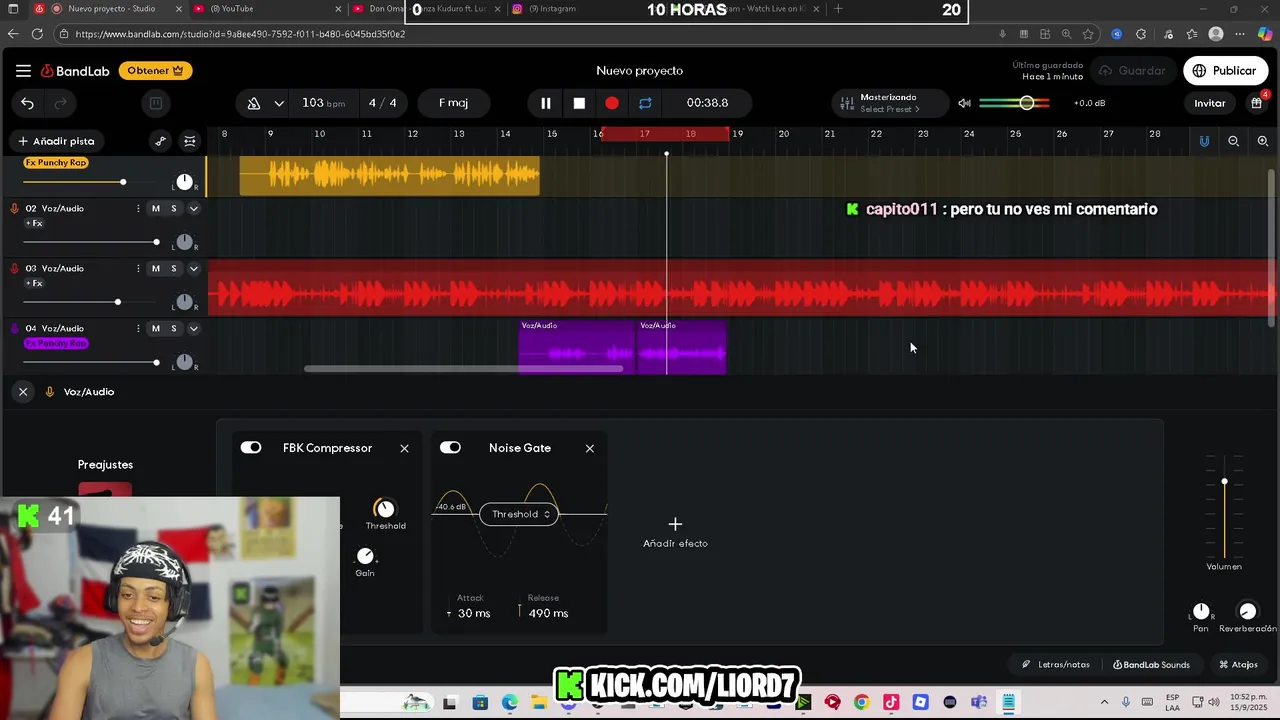The width and height of the screenshot is (1280, 720).
Task: Open the automation curve tool
Action: tap(160, 141)
